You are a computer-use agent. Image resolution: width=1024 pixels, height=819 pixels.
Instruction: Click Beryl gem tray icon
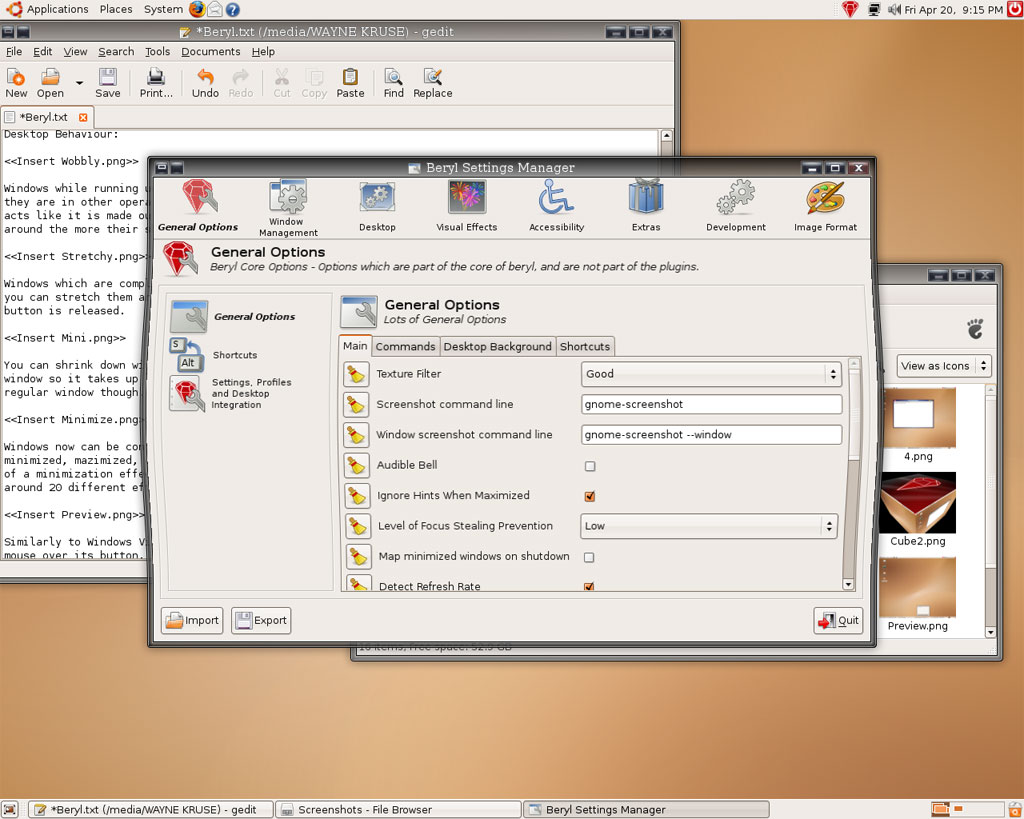coord(850,9)
